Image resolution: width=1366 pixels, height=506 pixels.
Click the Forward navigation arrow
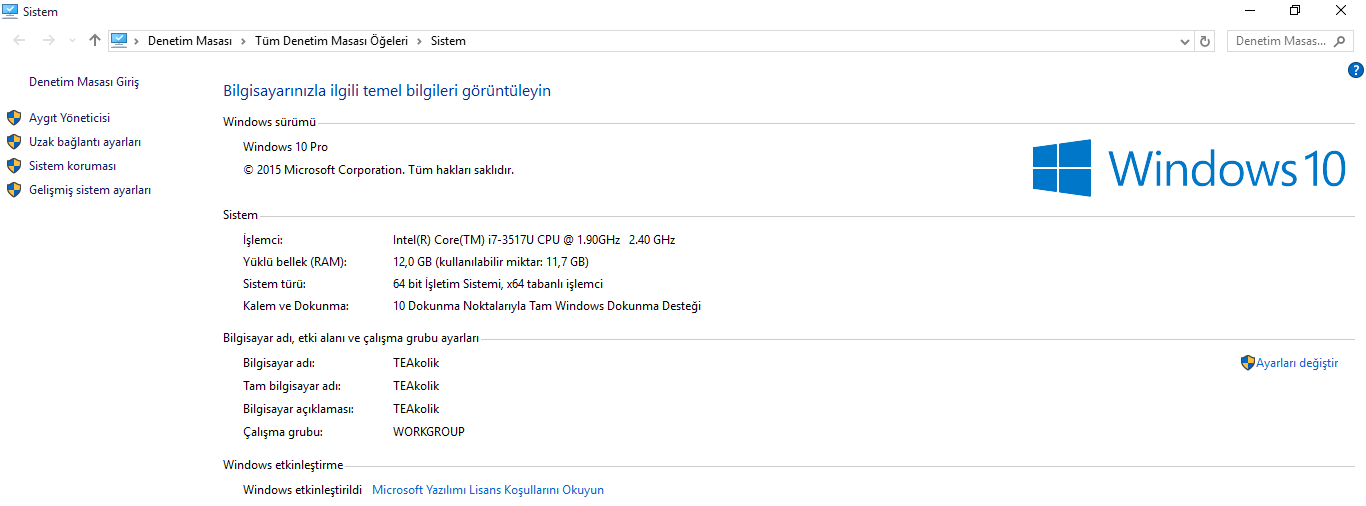pos(48,41)
